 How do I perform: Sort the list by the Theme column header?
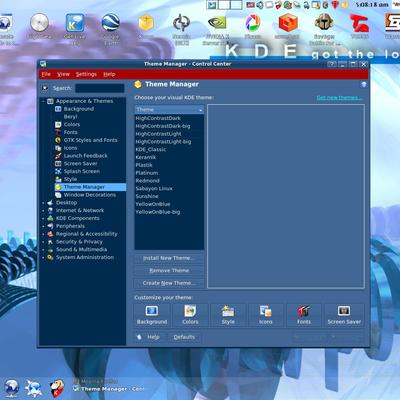pos(169,110)
